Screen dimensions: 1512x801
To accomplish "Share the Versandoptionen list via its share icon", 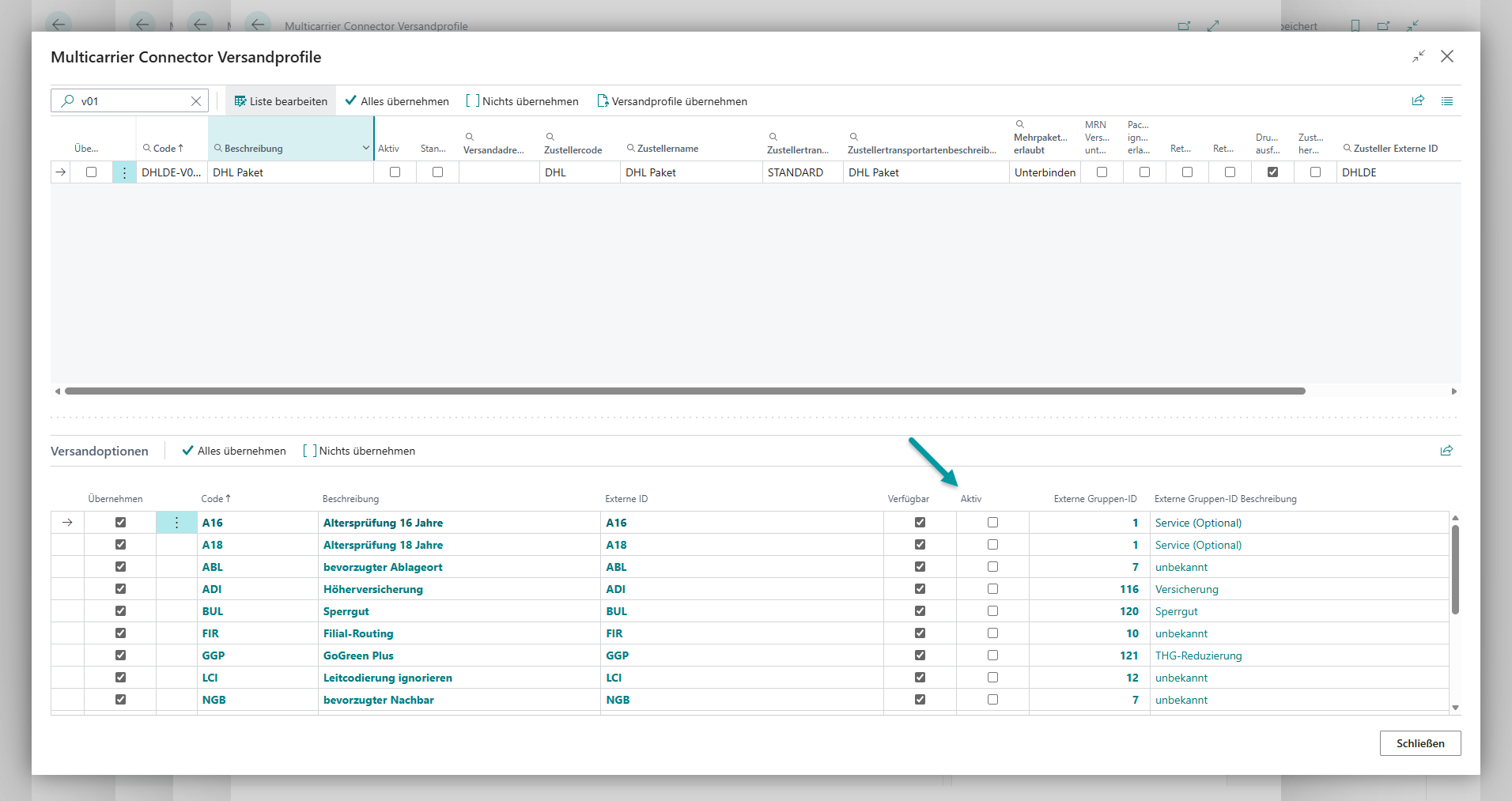I will 1446,451.
